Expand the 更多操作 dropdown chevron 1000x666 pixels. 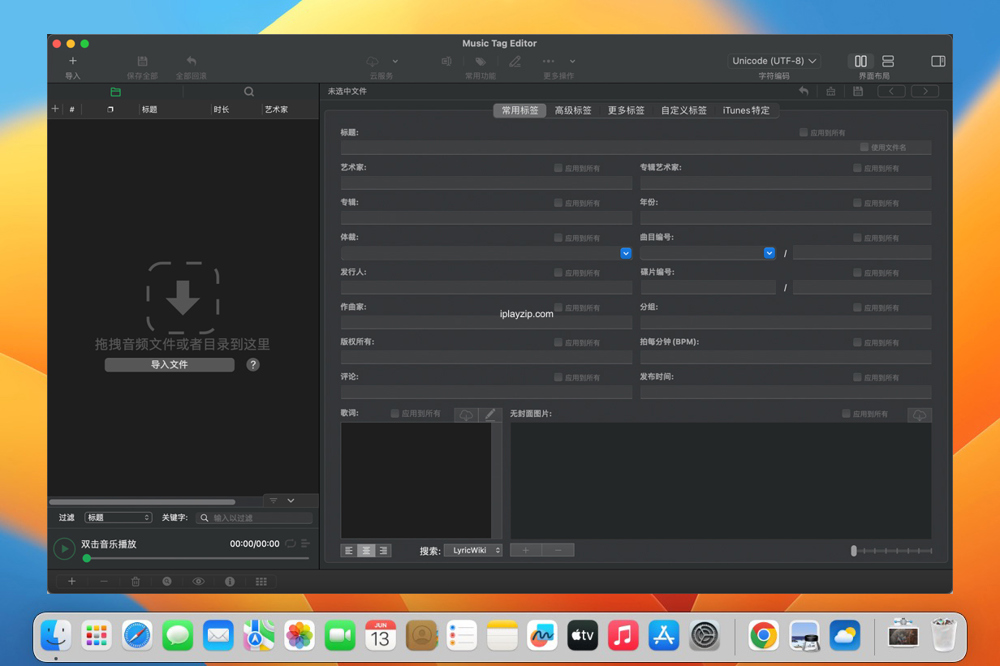tap(572, 61)
